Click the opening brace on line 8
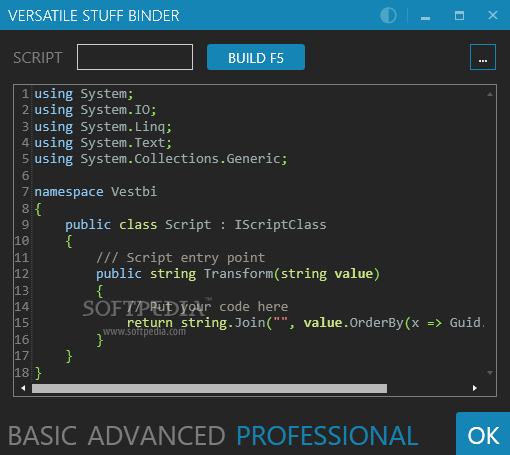The image size is (510, 455). click(38, 209)
